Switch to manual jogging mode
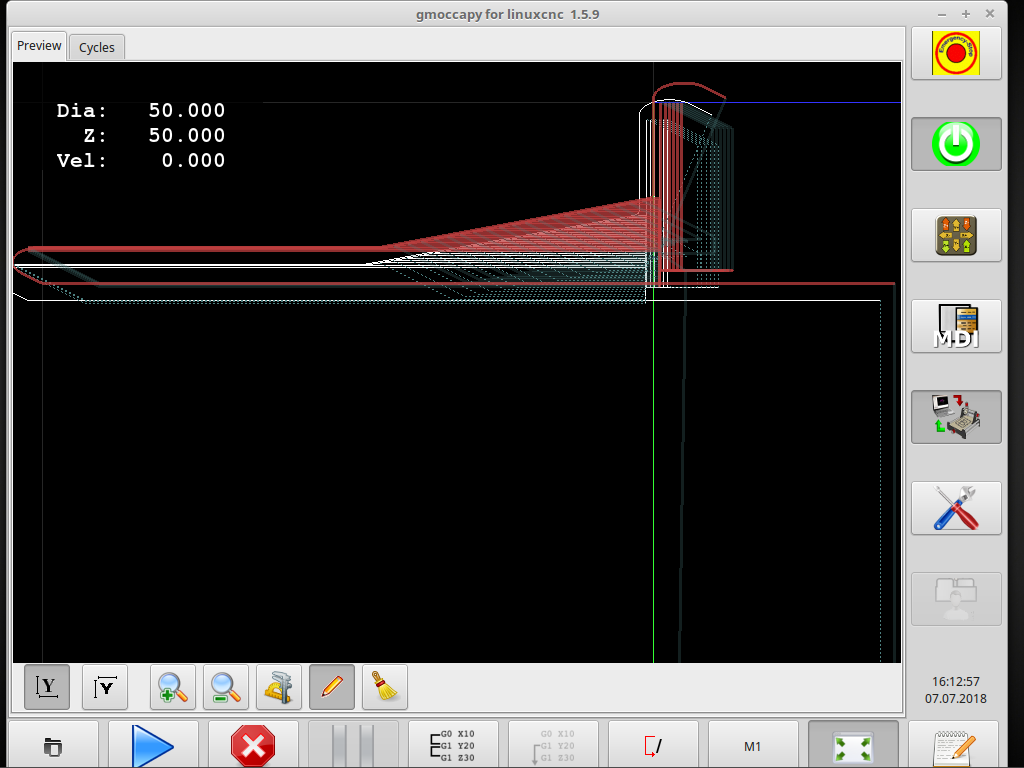Viewport: 1024px width, 768px height. [956, 235]
